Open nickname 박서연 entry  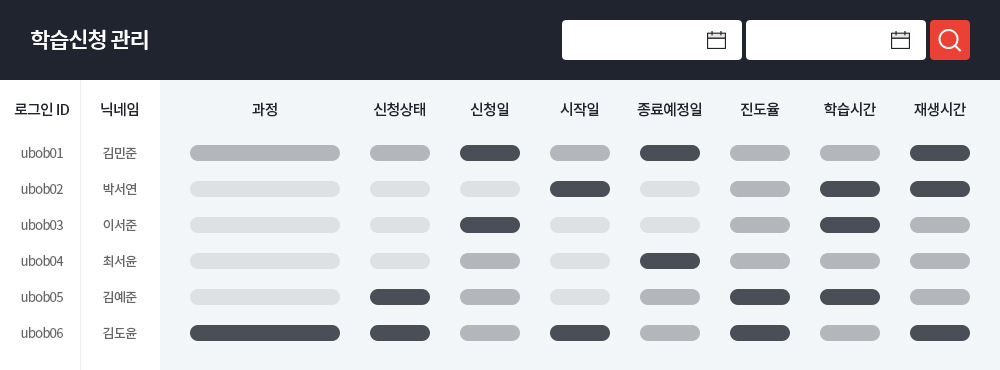point(119,189)
